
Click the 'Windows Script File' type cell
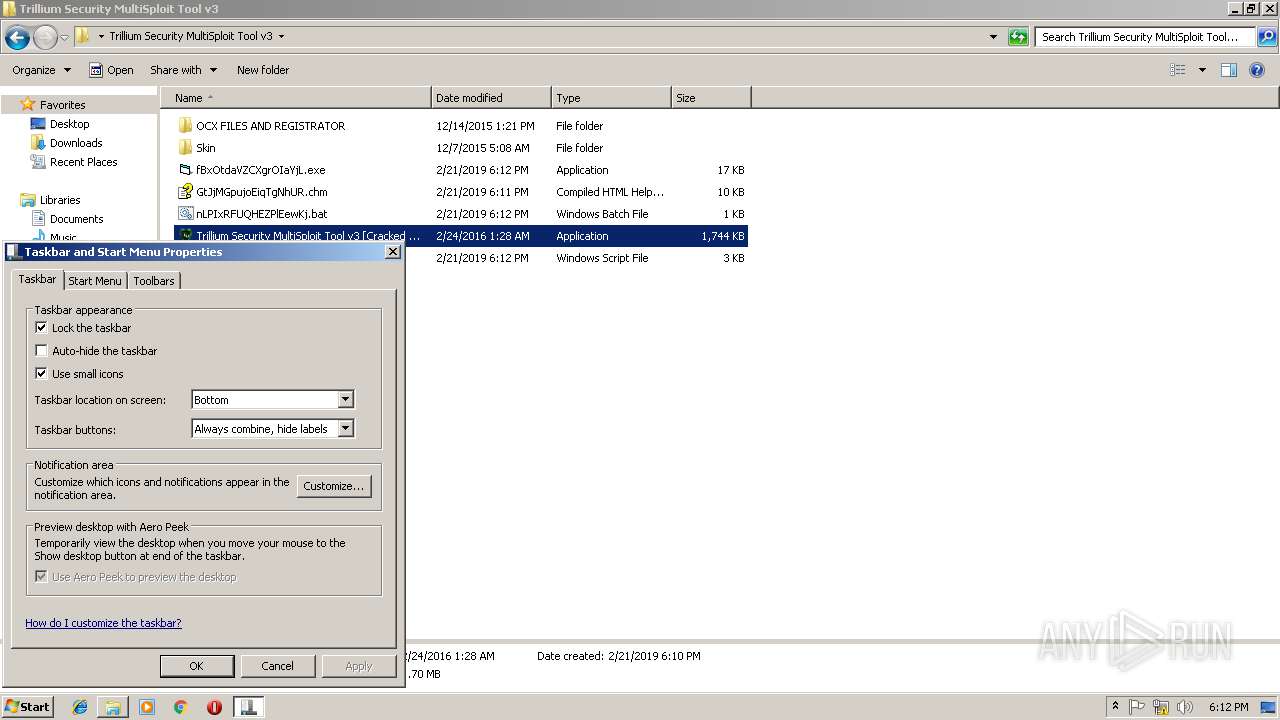(602, 258)
